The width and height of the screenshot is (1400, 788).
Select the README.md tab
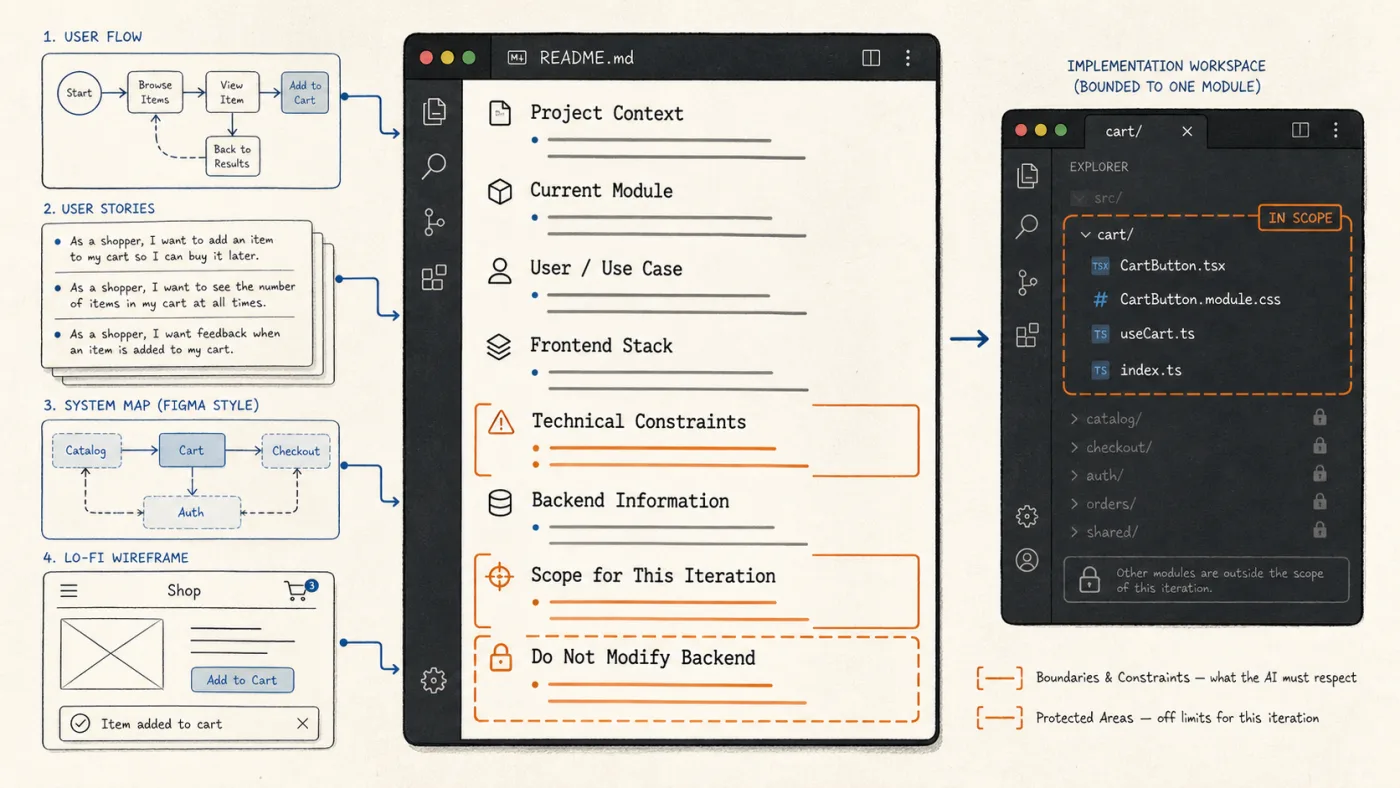(570, 58)
